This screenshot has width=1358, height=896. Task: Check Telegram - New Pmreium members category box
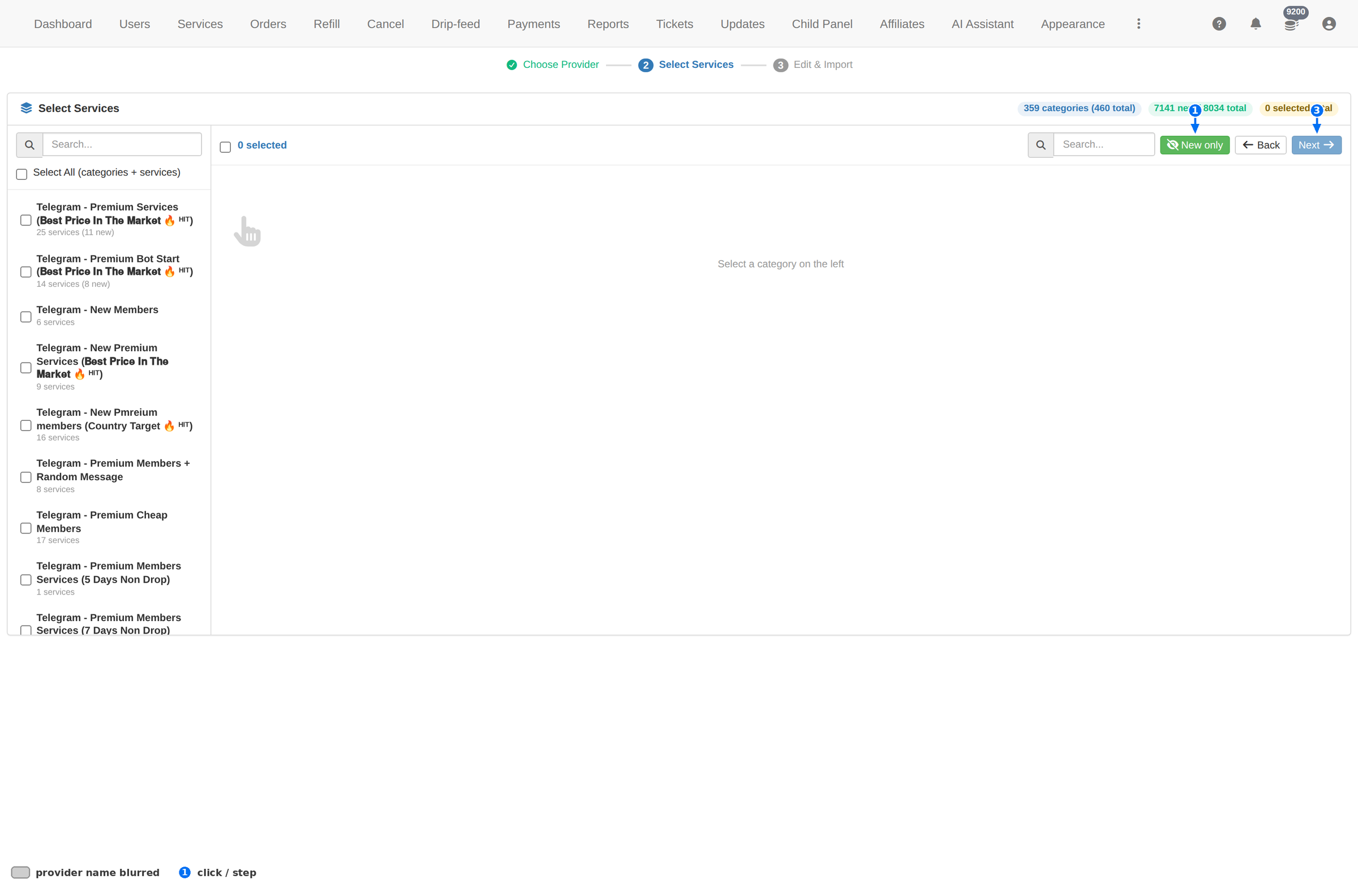[25, 426]
